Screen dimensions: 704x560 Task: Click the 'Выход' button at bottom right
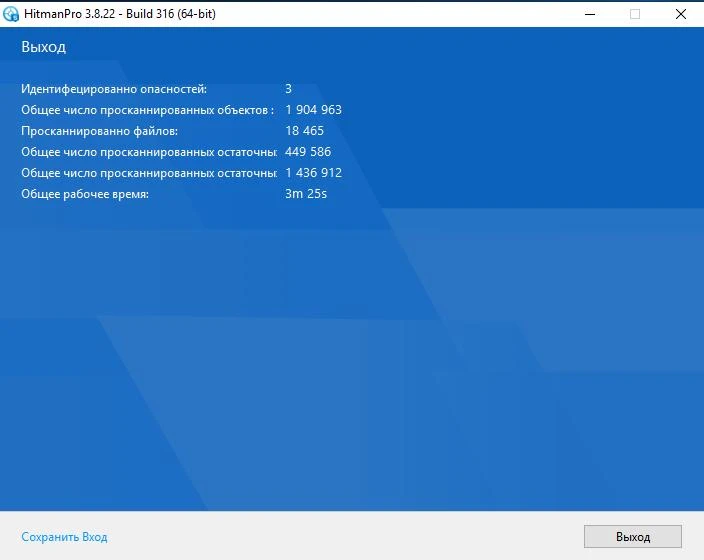(x=632, y=537)
